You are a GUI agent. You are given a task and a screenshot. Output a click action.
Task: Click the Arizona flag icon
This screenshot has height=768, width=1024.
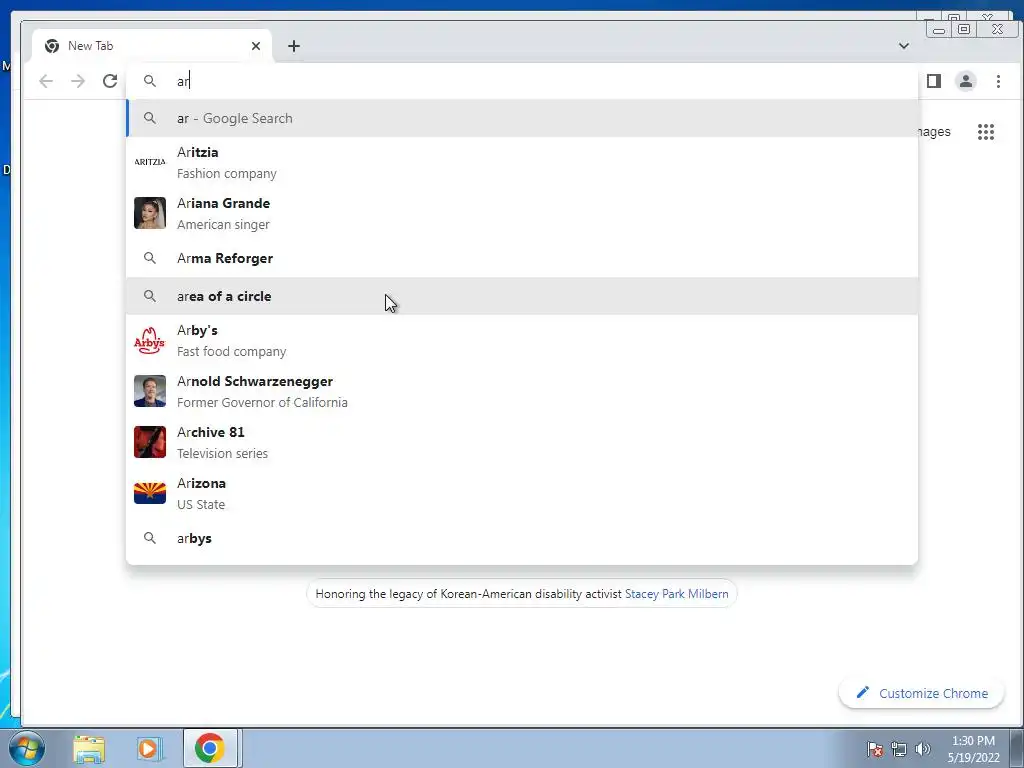coord(150,493)
